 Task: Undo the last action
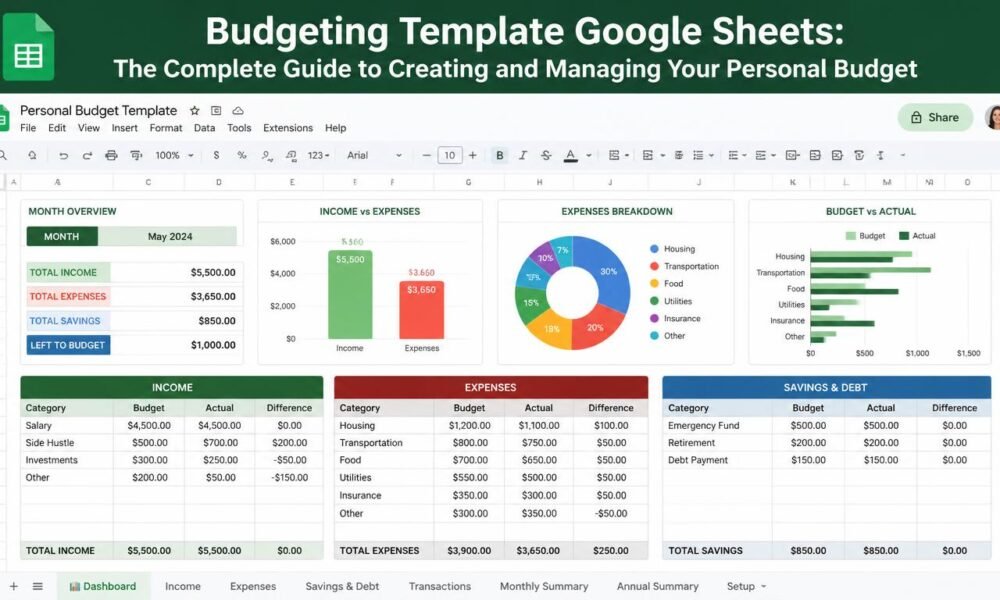(x=63, y=155)
